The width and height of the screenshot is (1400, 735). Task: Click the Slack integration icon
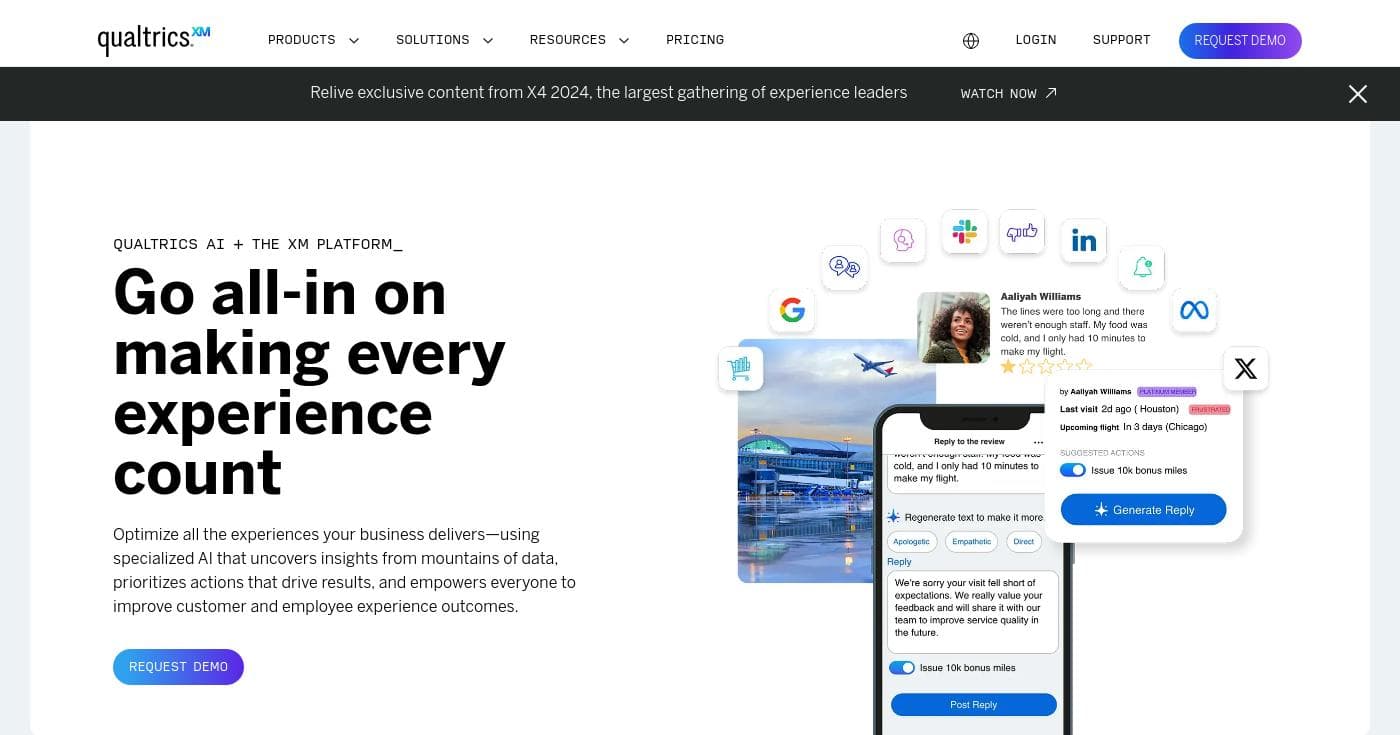point(962,232)
